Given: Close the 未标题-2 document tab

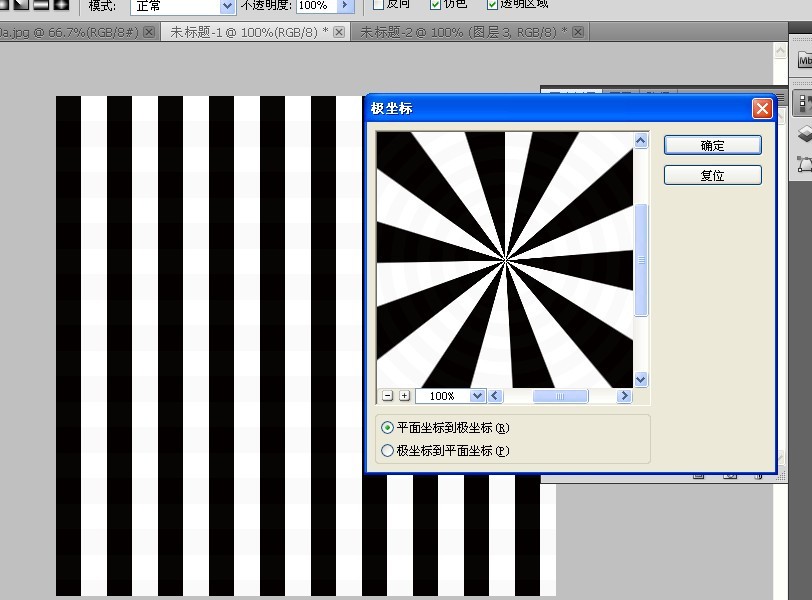Looking at the screenshot, I should click(x=578, y=32).
